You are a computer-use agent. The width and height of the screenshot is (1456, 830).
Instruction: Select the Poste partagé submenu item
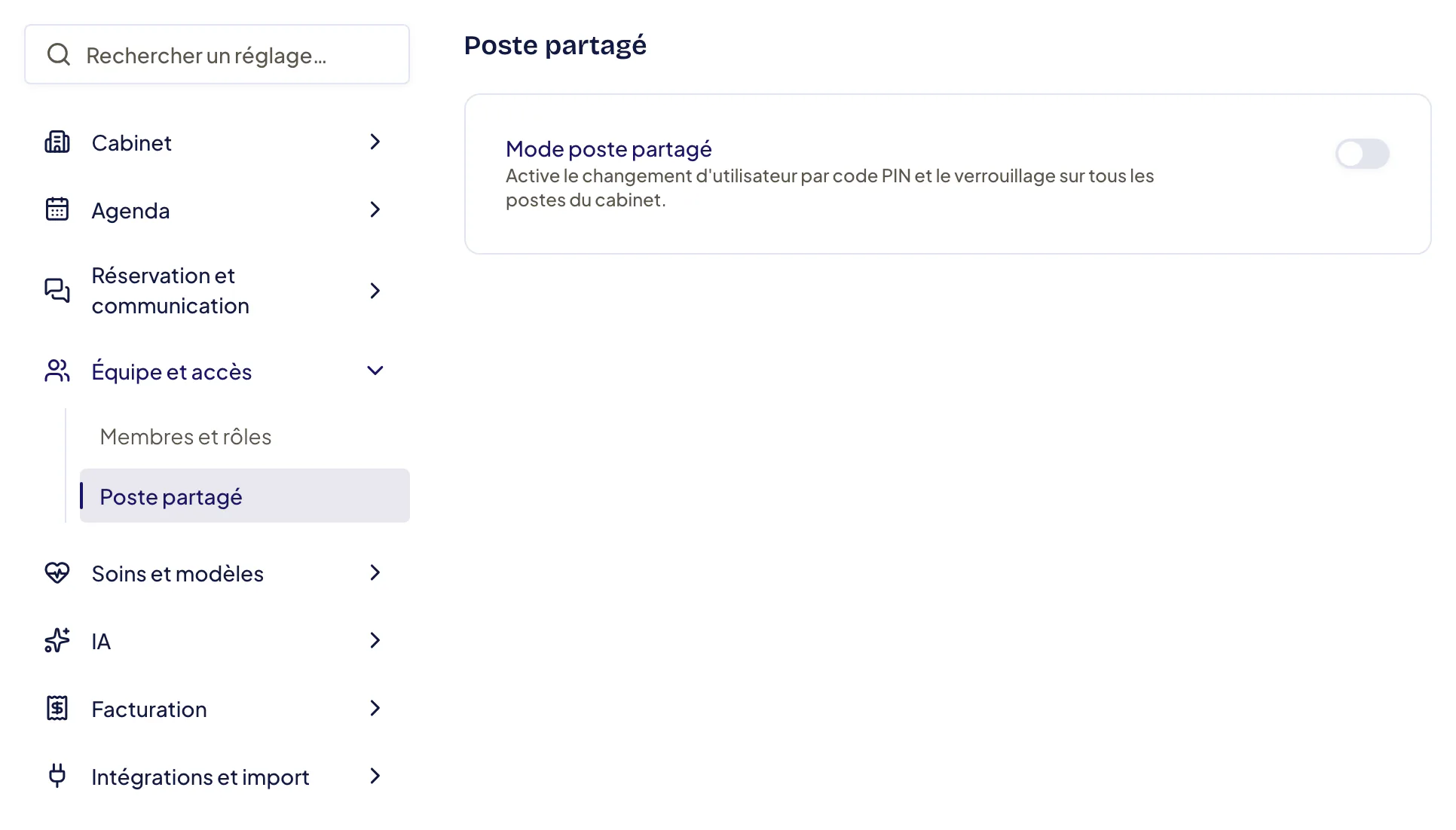tap(245, 496)
